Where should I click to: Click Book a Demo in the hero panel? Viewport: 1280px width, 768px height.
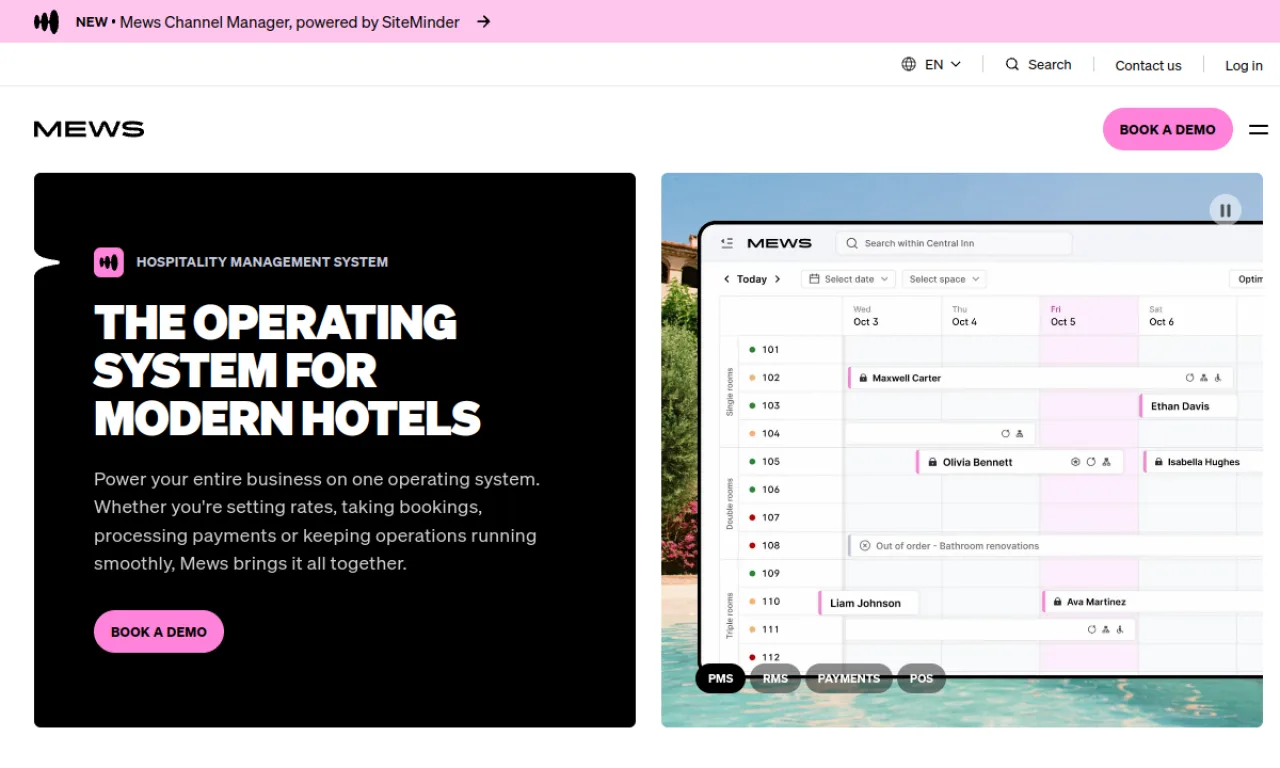pos(159,631)
